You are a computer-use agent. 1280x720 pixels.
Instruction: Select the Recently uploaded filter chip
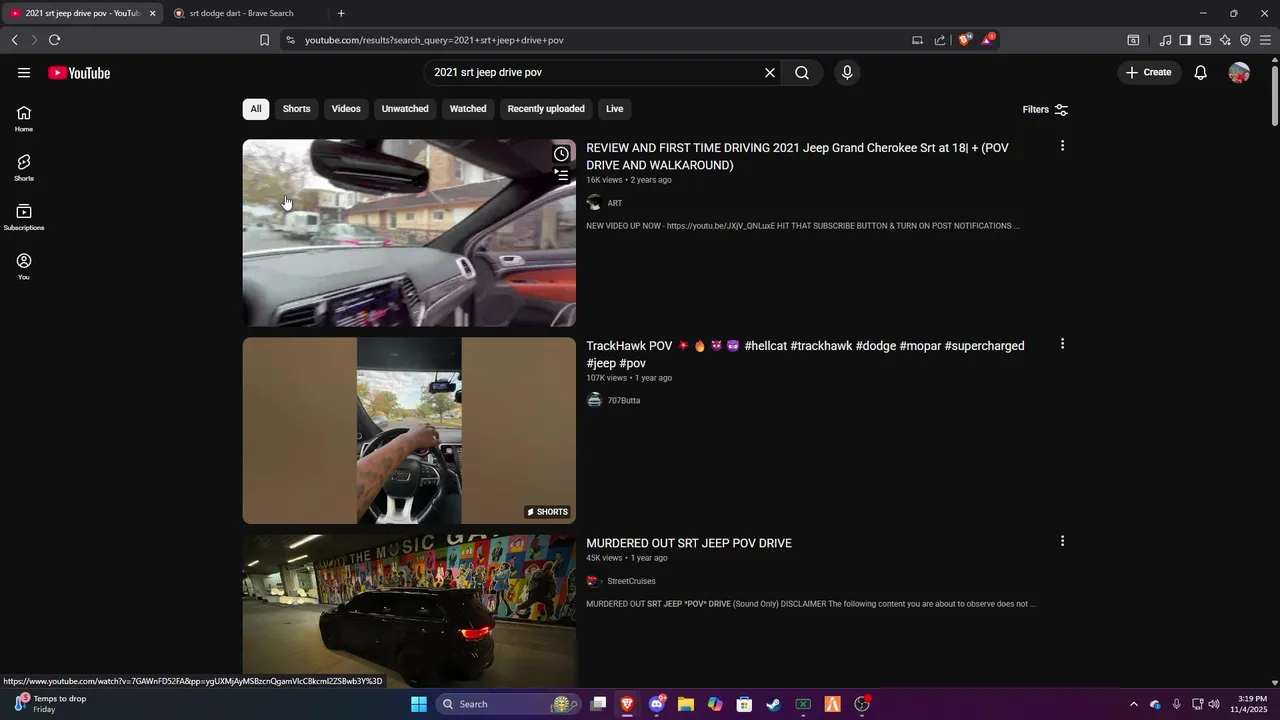[546, 109]
